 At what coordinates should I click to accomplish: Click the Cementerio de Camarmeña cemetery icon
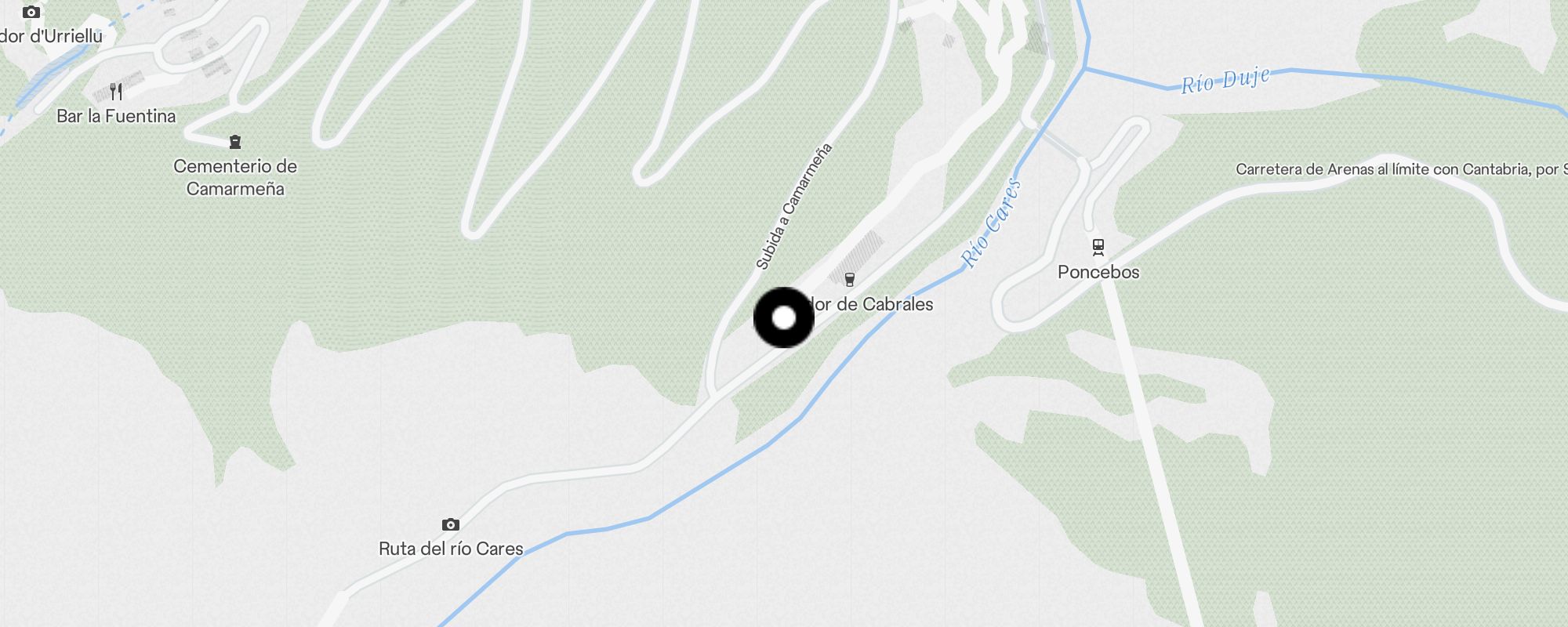[235, 142]
